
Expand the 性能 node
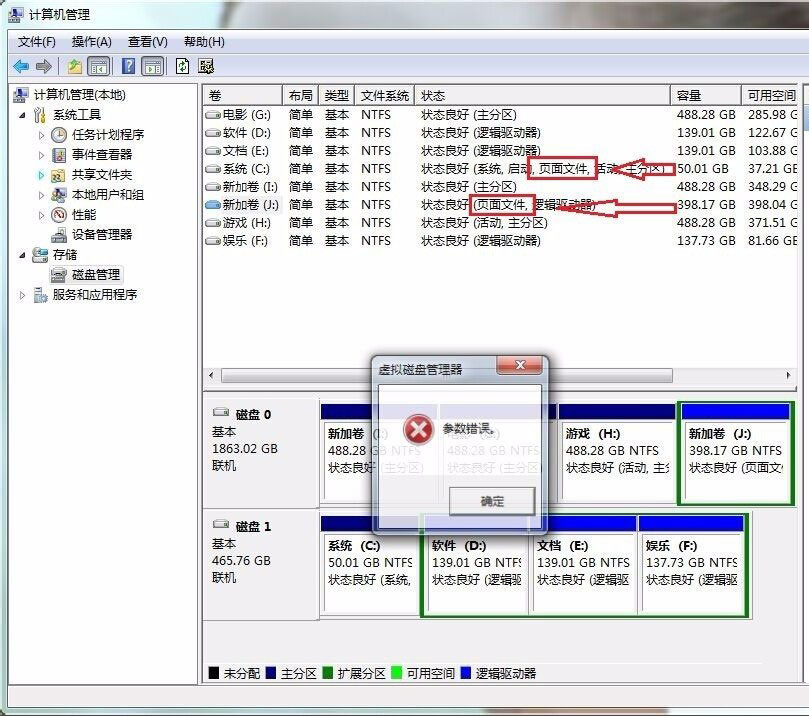[41, 215]
